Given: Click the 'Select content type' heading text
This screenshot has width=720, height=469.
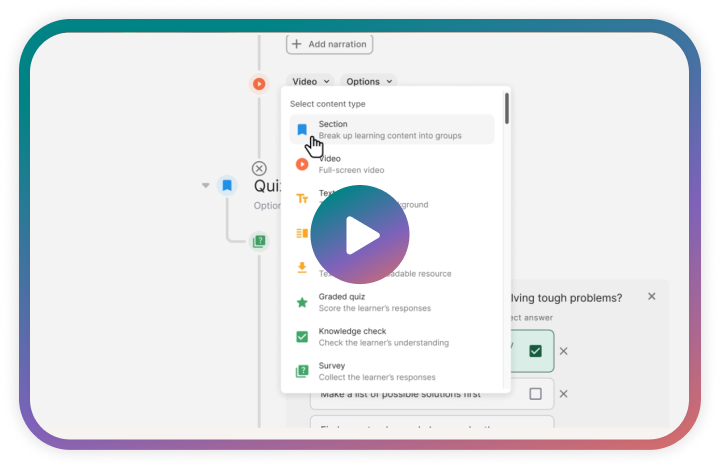Looking at the screenshot, I should pyautogui.click(x=327, y=104).
